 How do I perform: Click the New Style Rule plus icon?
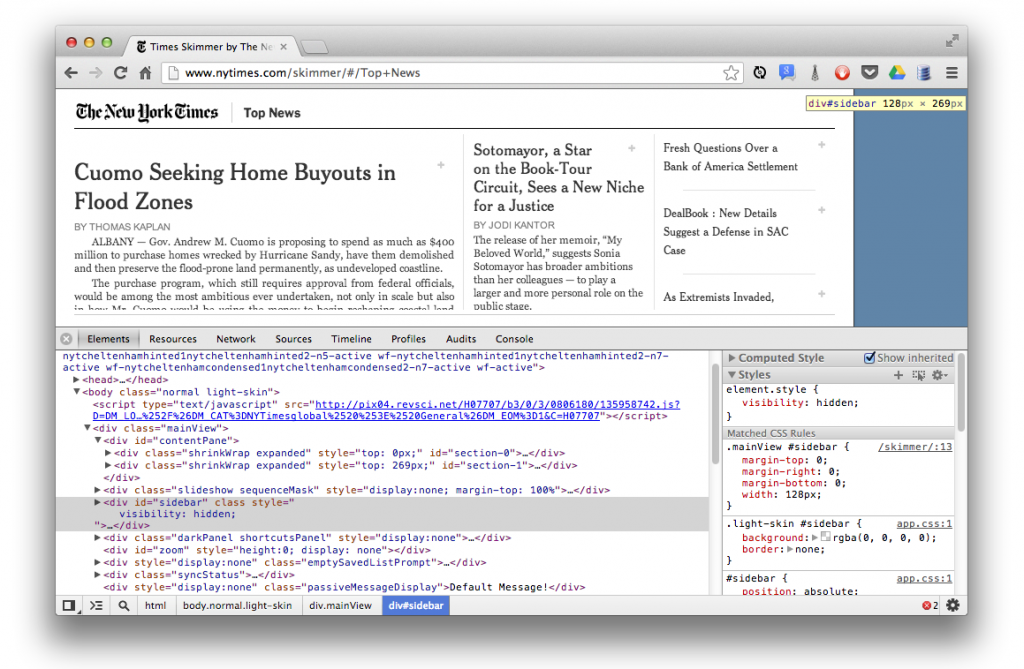(898, 375)
